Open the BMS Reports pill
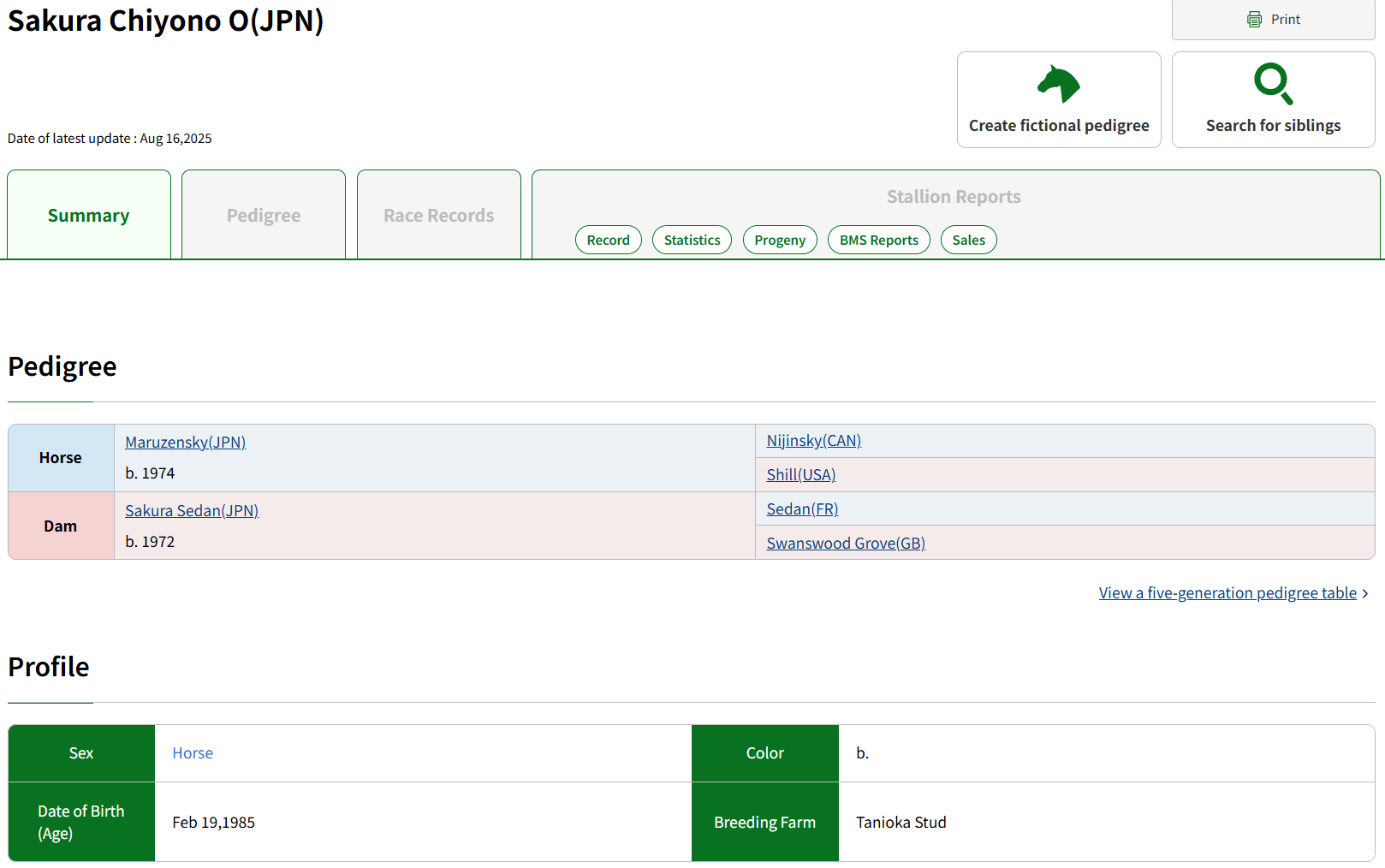 [879, 240]
